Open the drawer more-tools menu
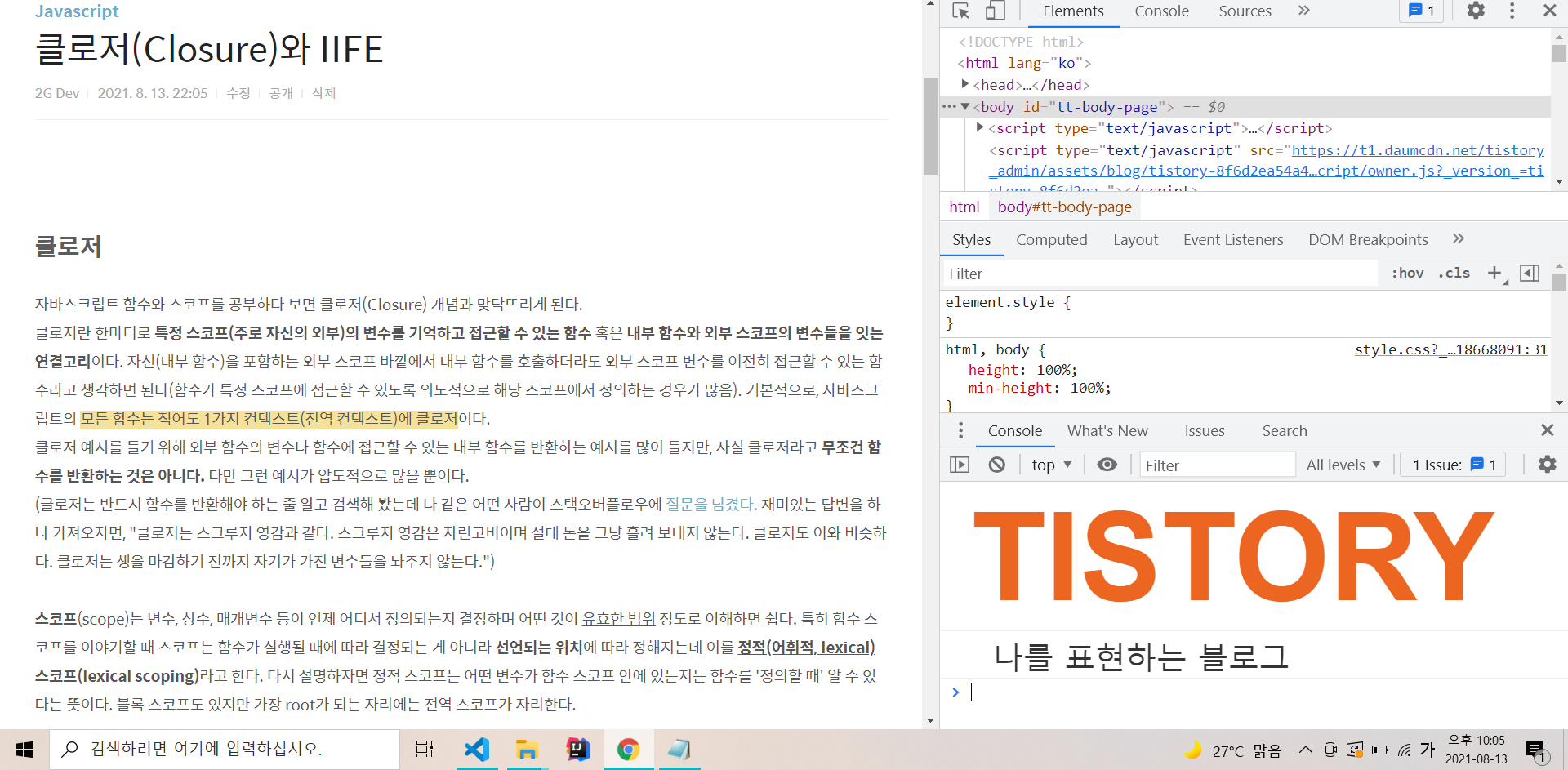Screen dimensions: 1568x770 coord(960,430)
